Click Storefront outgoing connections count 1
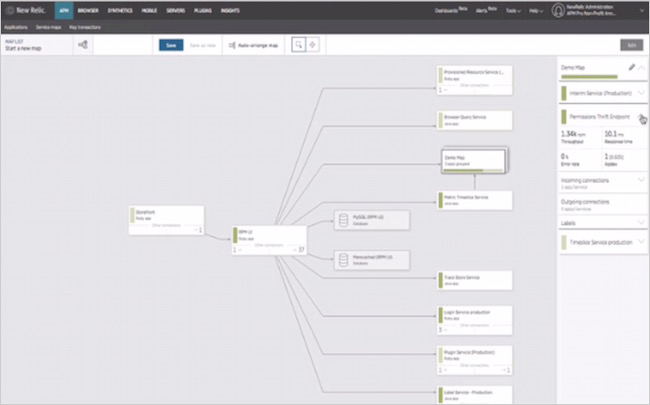 [x=199, y=230]
